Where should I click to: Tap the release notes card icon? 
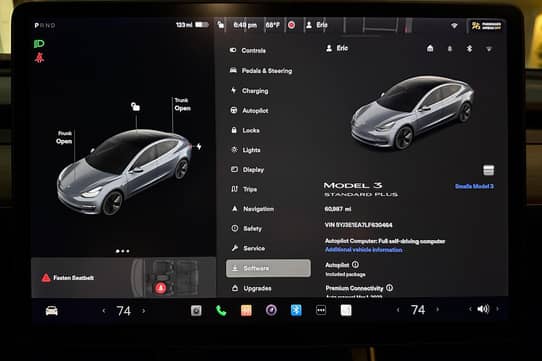(x=488, y=170)
